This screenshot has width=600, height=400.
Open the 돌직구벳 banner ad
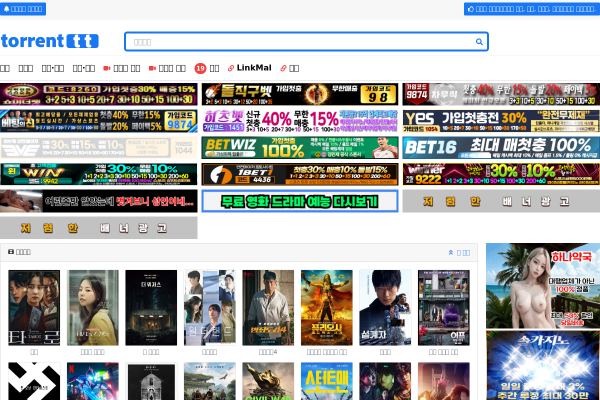click(x=300, y=94)
